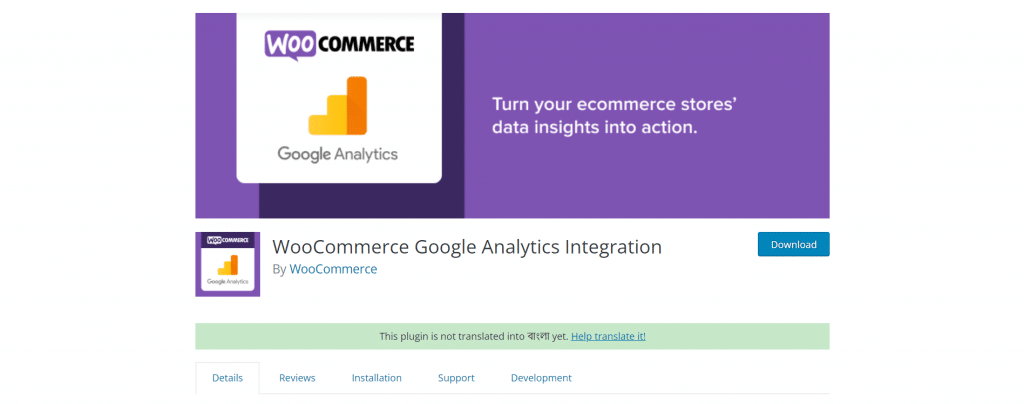Click the large WooCommerce logo in banner

339,44
